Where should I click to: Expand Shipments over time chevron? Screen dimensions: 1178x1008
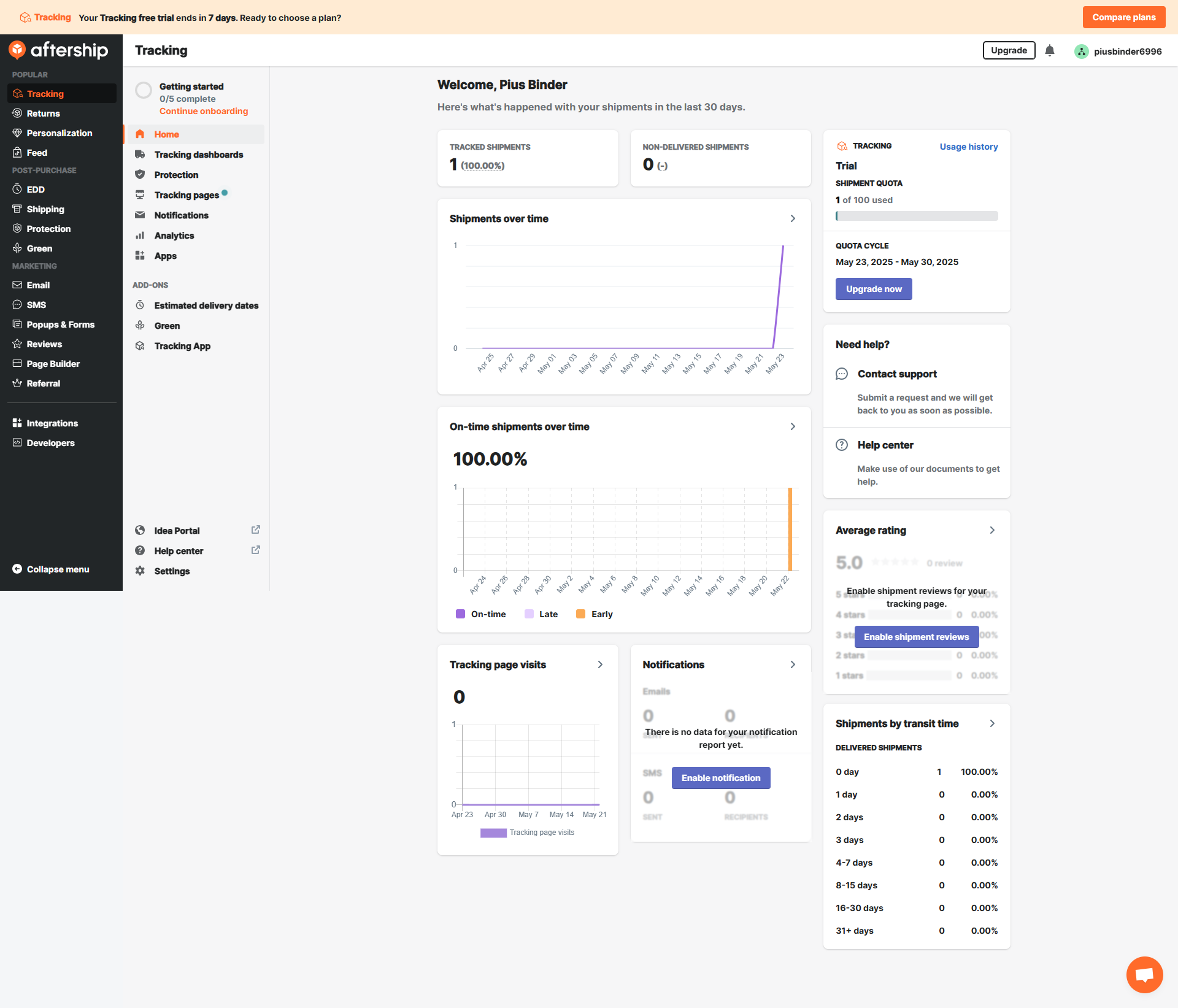point(793,219)
